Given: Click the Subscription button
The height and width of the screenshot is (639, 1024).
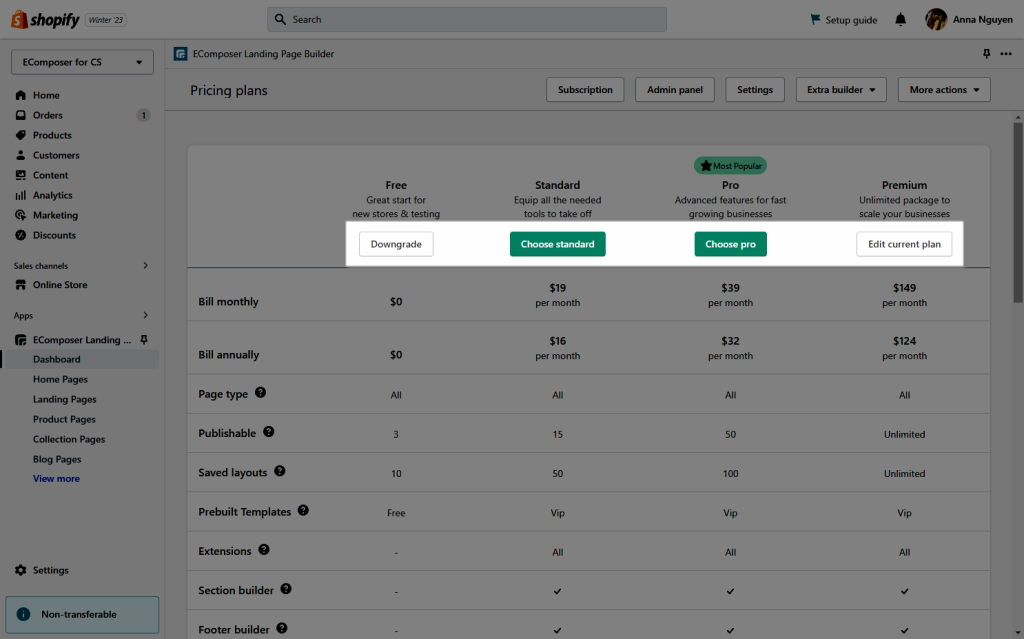Looking at the screenshot, I should tap(585, 90).
